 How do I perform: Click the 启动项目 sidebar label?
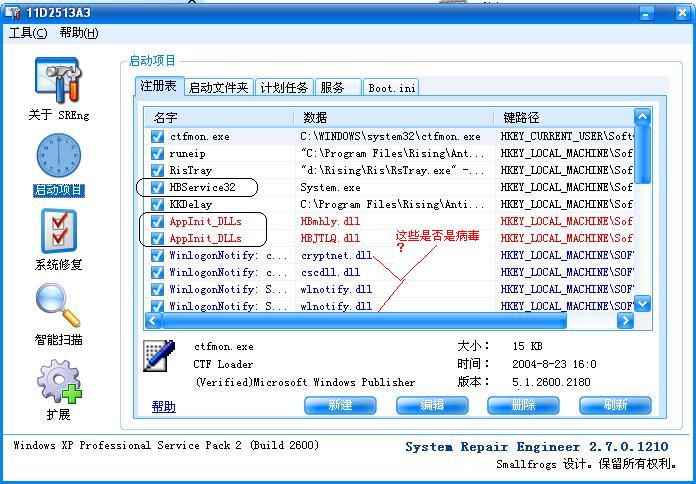click(x=59, y=190)
